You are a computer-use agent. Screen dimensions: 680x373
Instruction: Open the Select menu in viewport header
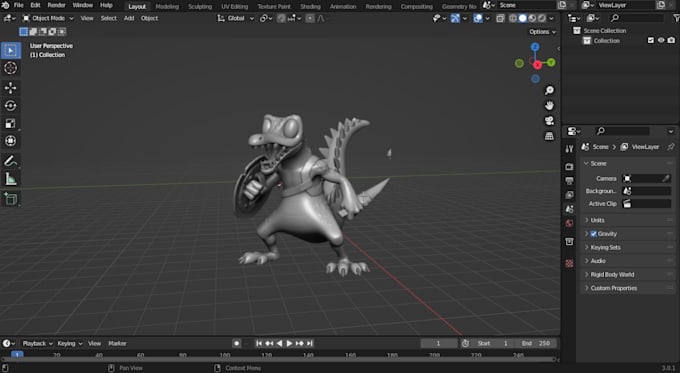point(108,18)
